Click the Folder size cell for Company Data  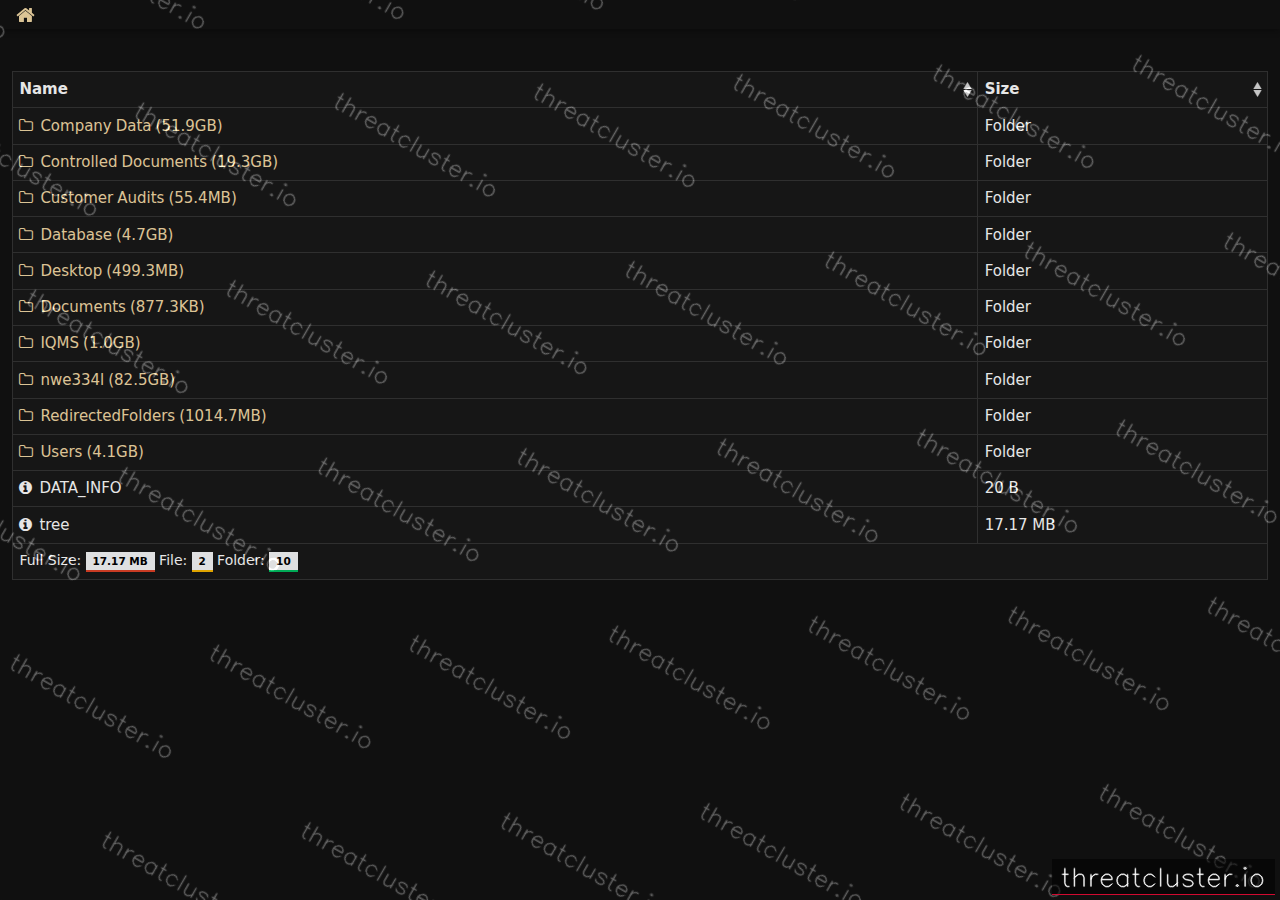1122,126
